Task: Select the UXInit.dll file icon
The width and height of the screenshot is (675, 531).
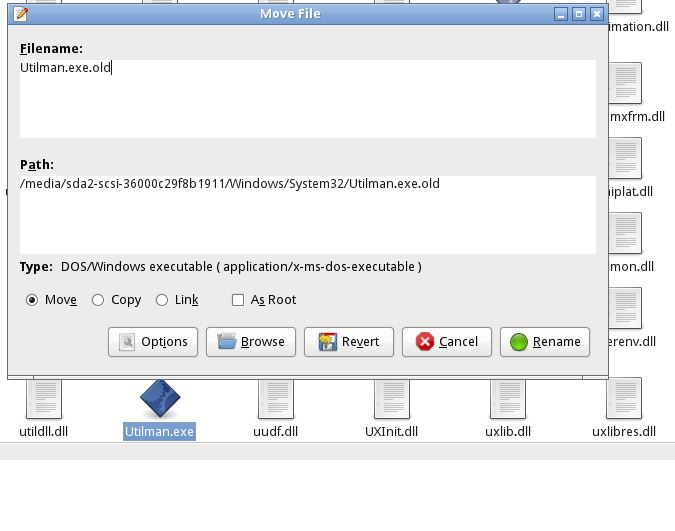Action: (x=392, y=399)
